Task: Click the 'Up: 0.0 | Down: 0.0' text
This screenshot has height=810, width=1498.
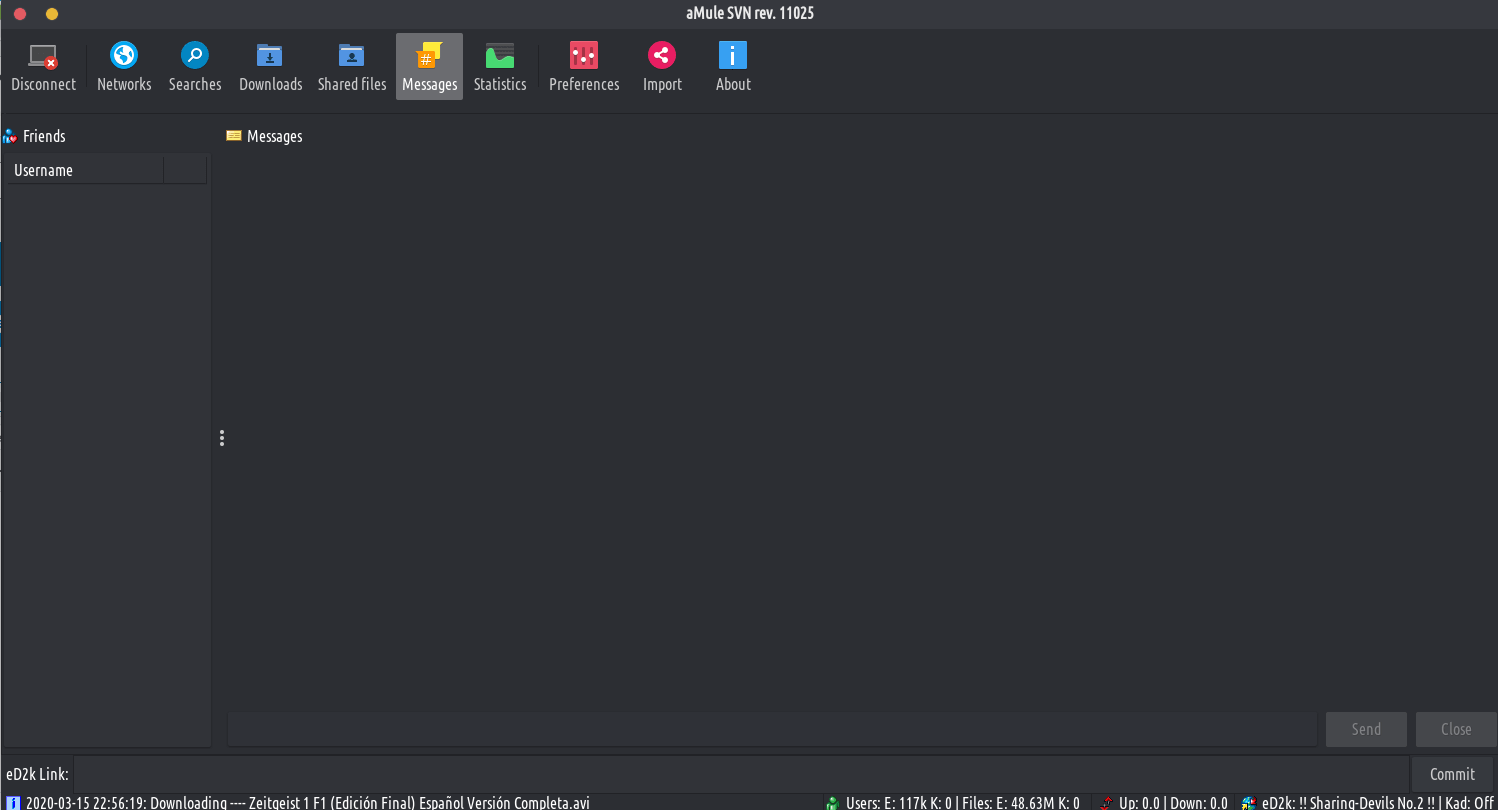Action: pos(1173,803)
